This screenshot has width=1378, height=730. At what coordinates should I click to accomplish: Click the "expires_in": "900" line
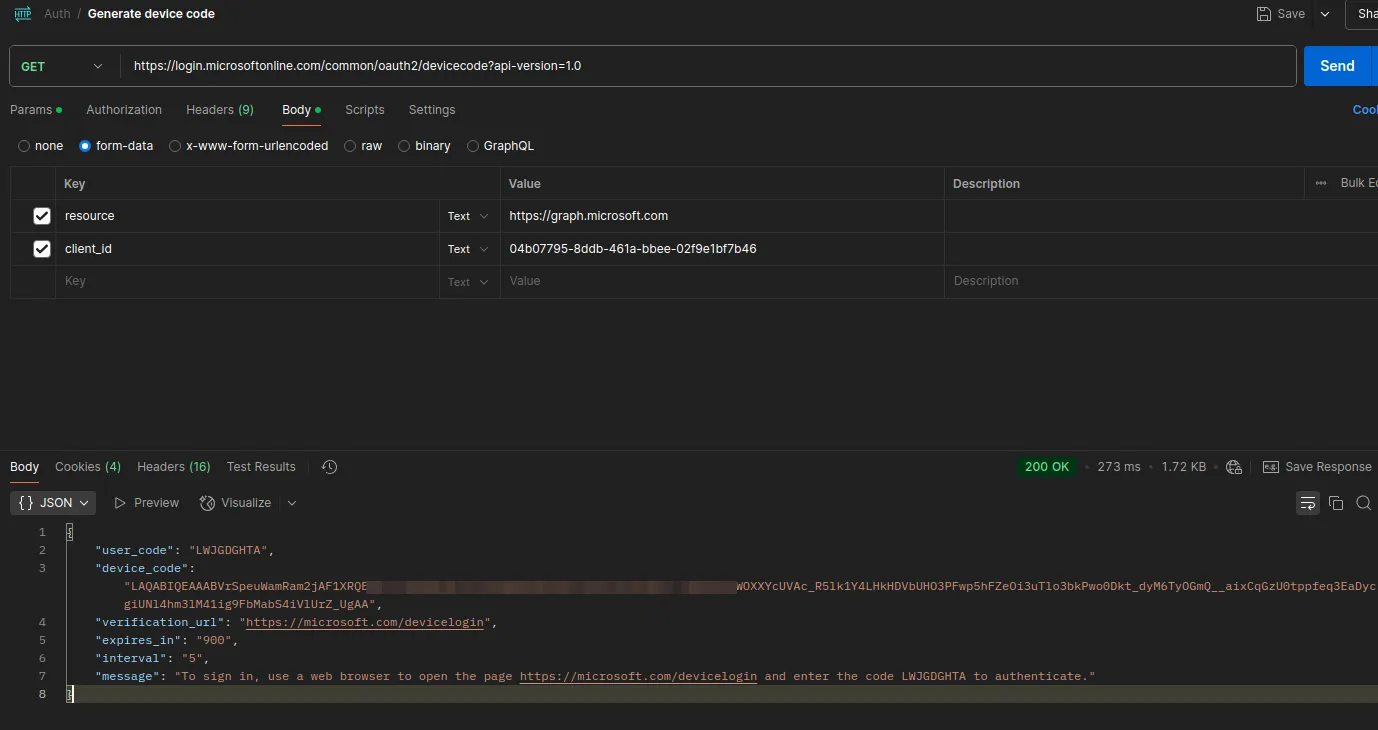point(166,640)
